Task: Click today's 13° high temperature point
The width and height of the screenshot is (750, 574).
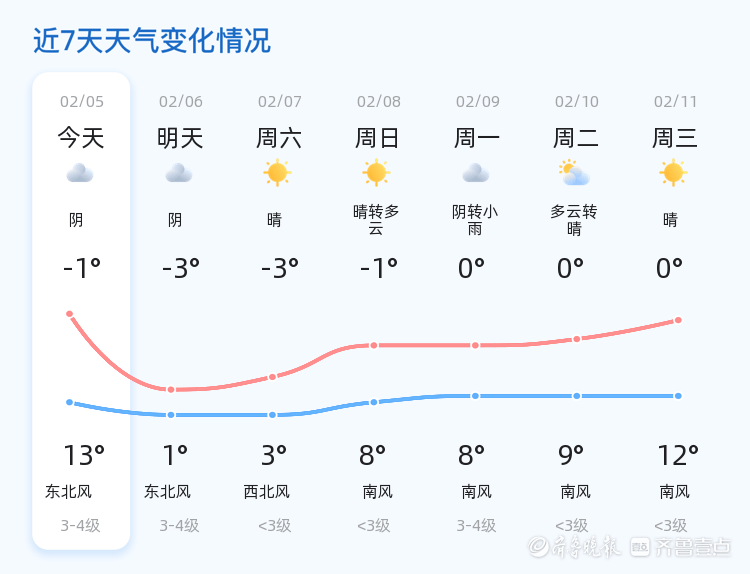Action: pos(70,314)
